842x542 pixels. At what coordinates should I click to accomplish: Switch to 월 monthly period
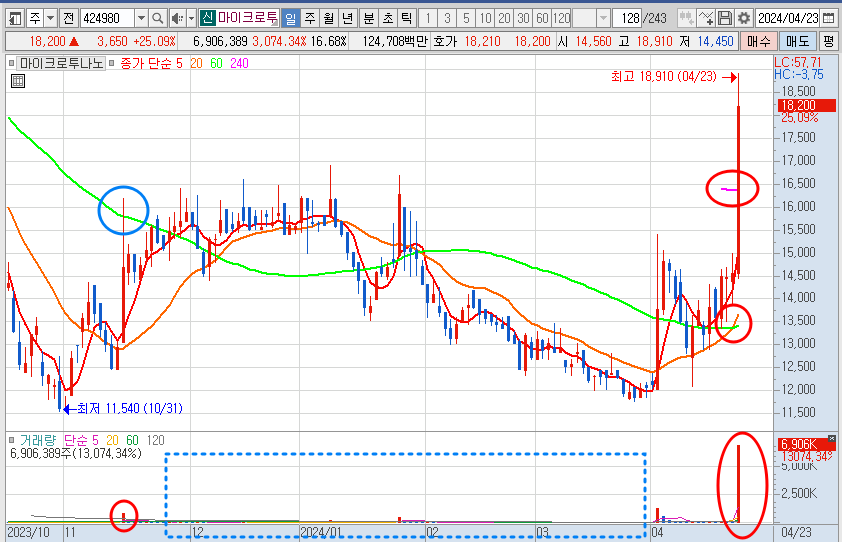click(329, 19)
